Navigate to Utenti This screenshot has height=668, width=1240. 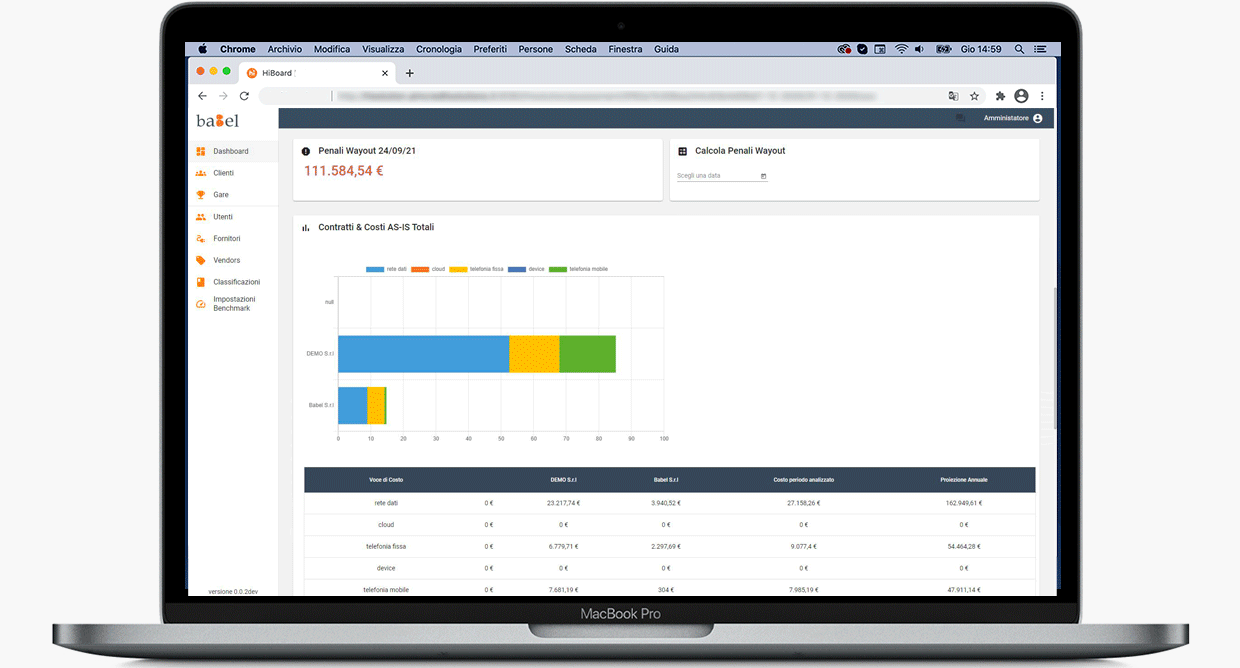pyautogui.click(x=223, y=217)
